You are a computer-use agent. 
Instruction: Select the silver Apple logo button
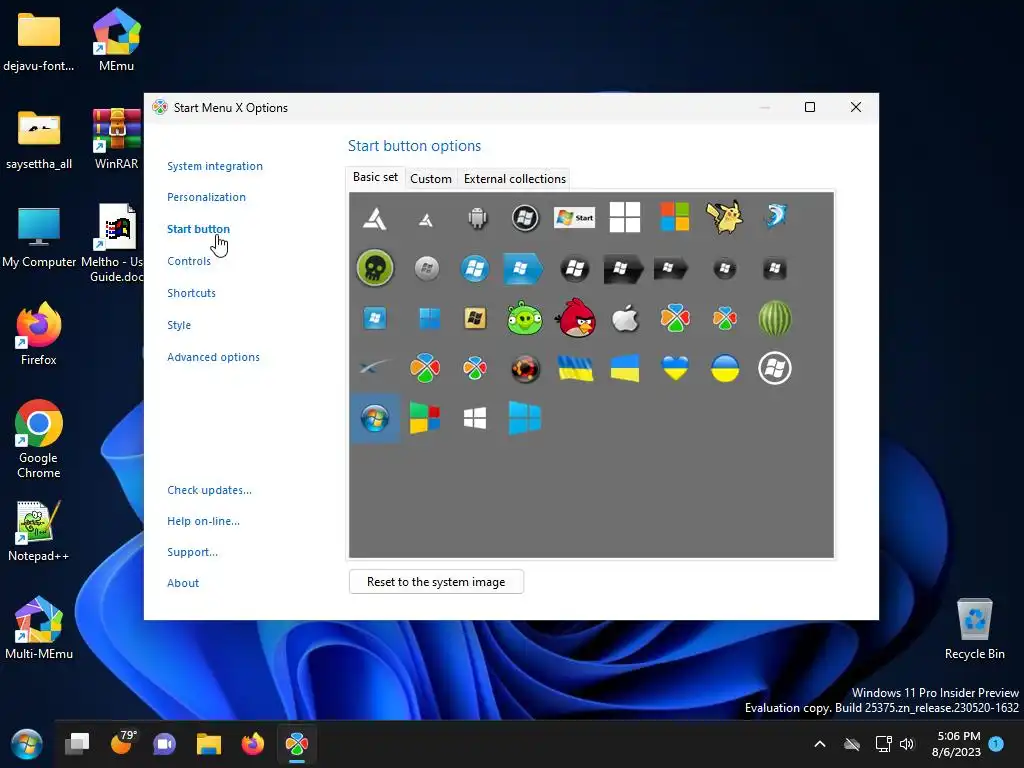(625, 318)
